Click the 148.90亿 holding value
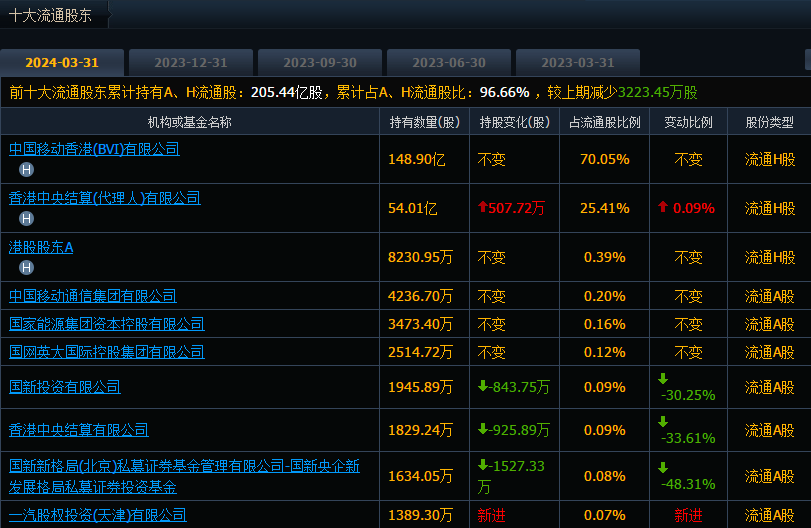Screen dimensions: 811x528 click(x=417, y=159)
